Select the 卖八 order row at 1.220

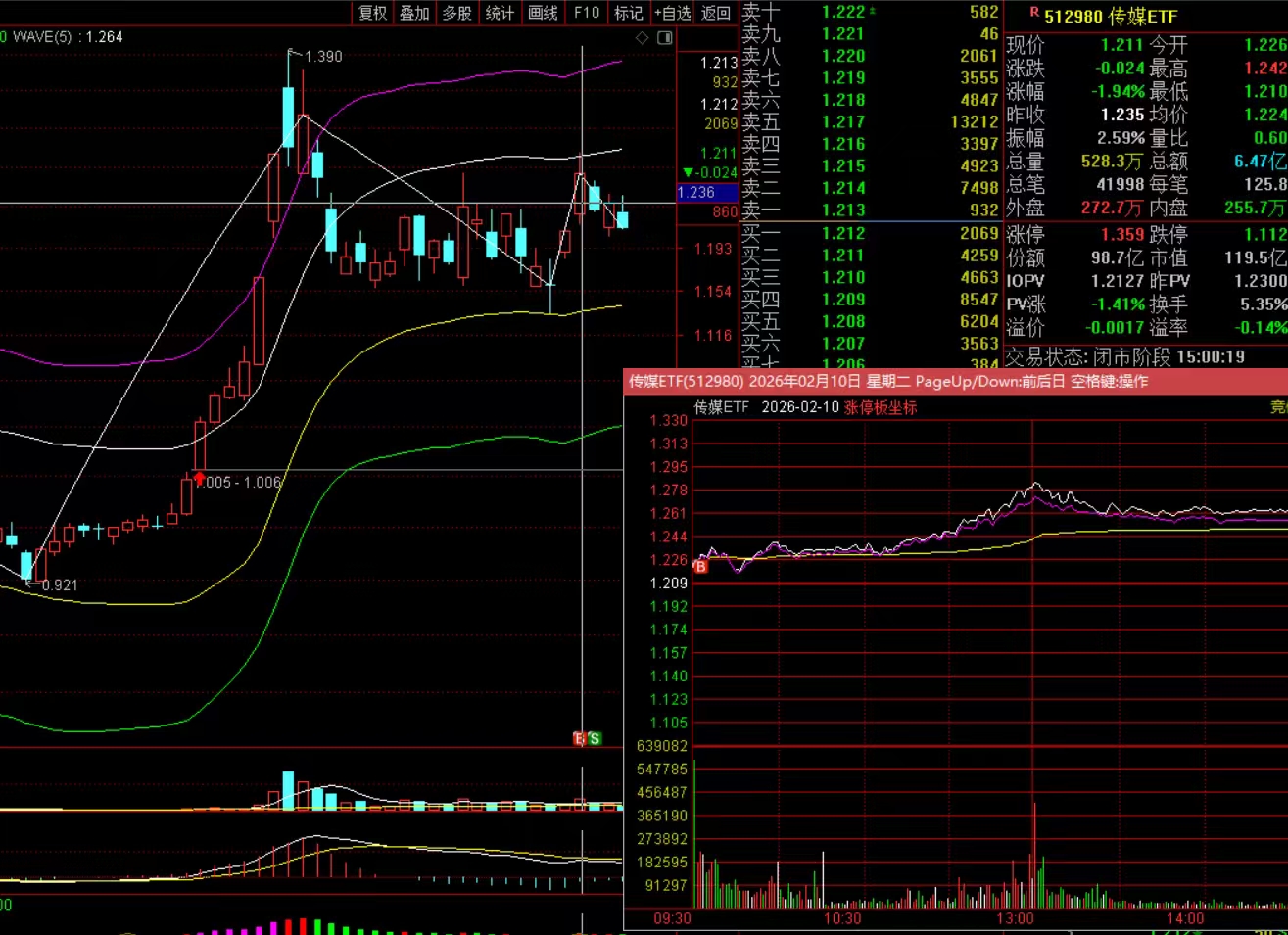[871, 56]
